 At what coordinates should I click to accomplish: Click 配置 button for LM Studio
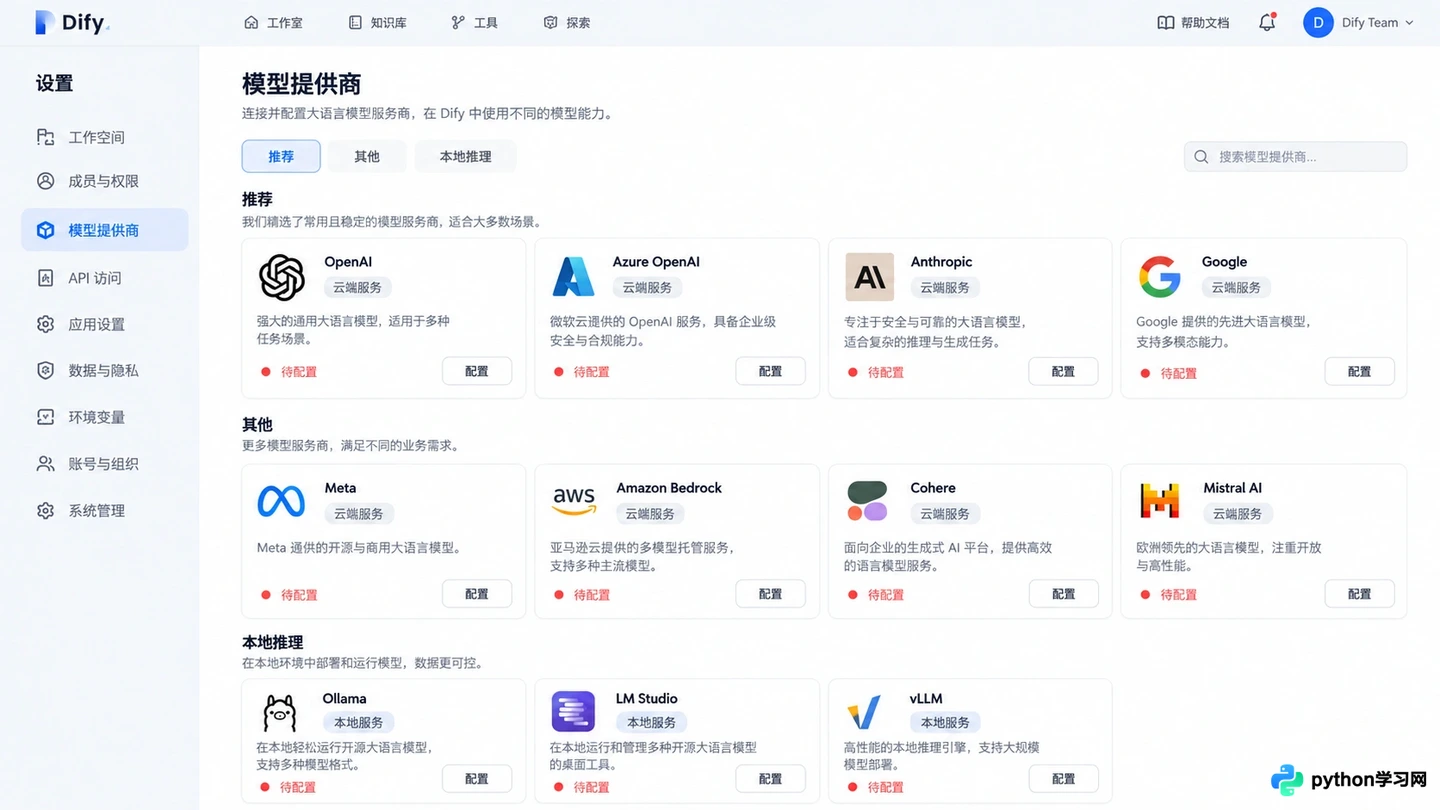(770, 779)
